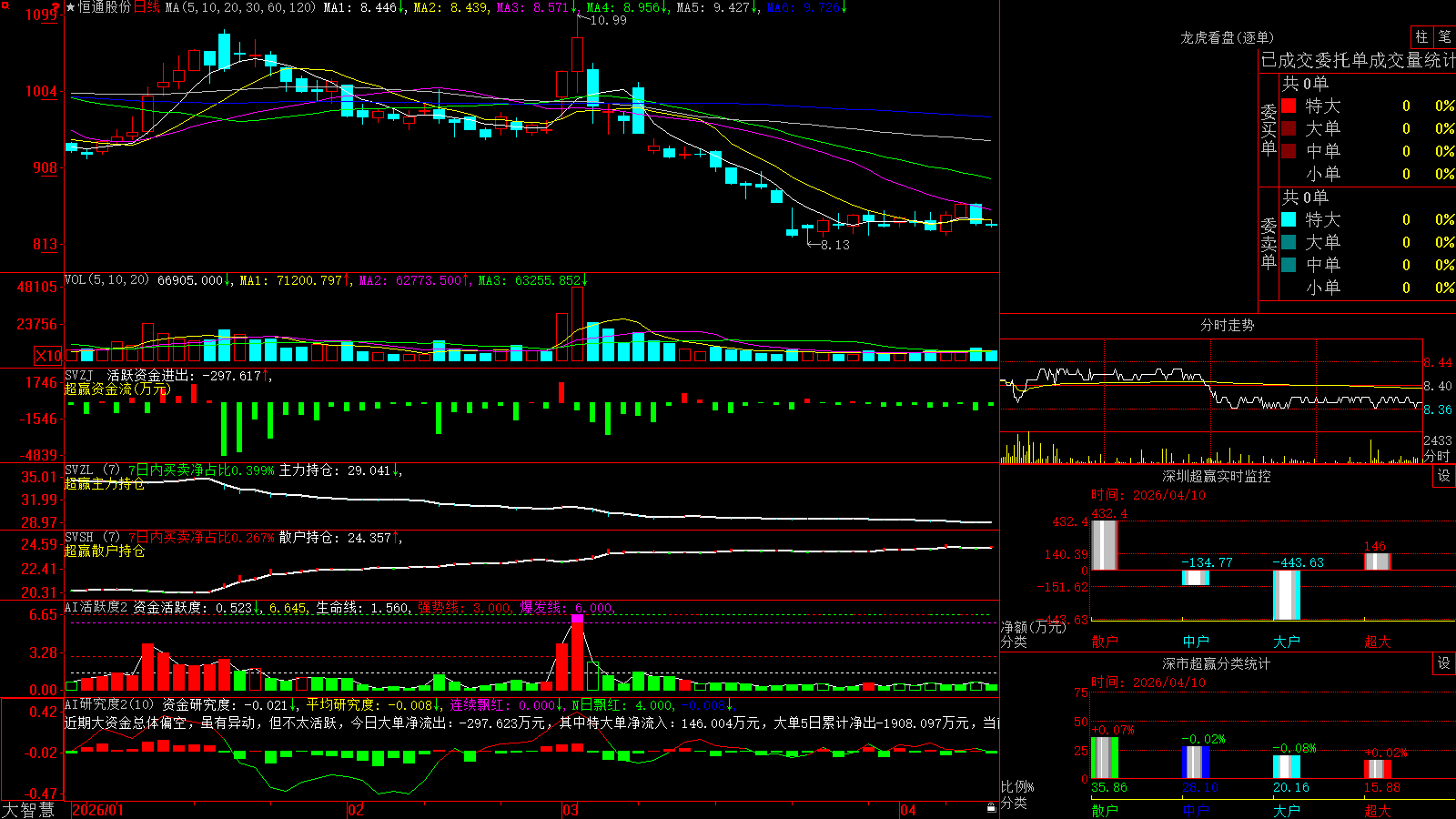
Task: Click the 委卖单 共0单 count text
Action: click(1305, 197)
